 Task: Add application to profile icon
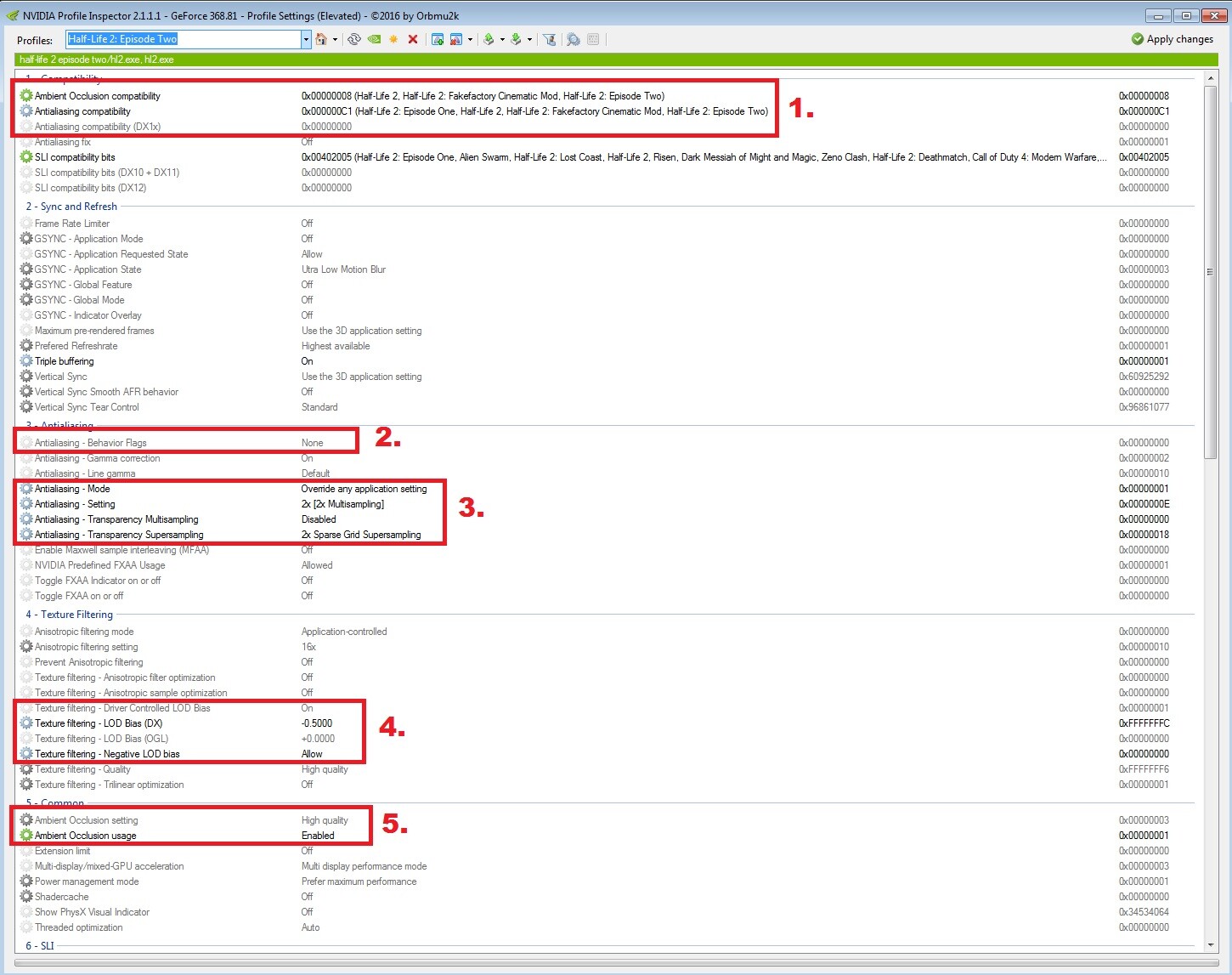click(x=438, y=39)
